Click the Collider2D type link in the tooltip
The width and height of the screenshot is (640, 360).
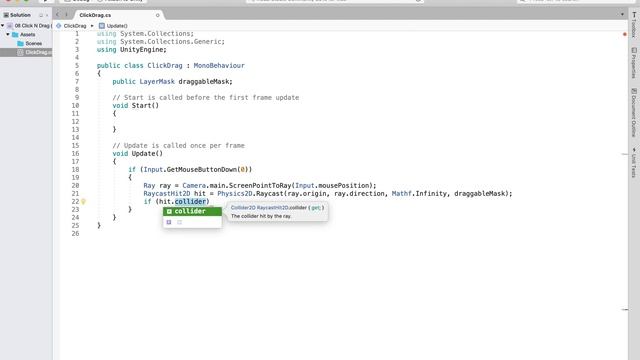click(243, 208)
